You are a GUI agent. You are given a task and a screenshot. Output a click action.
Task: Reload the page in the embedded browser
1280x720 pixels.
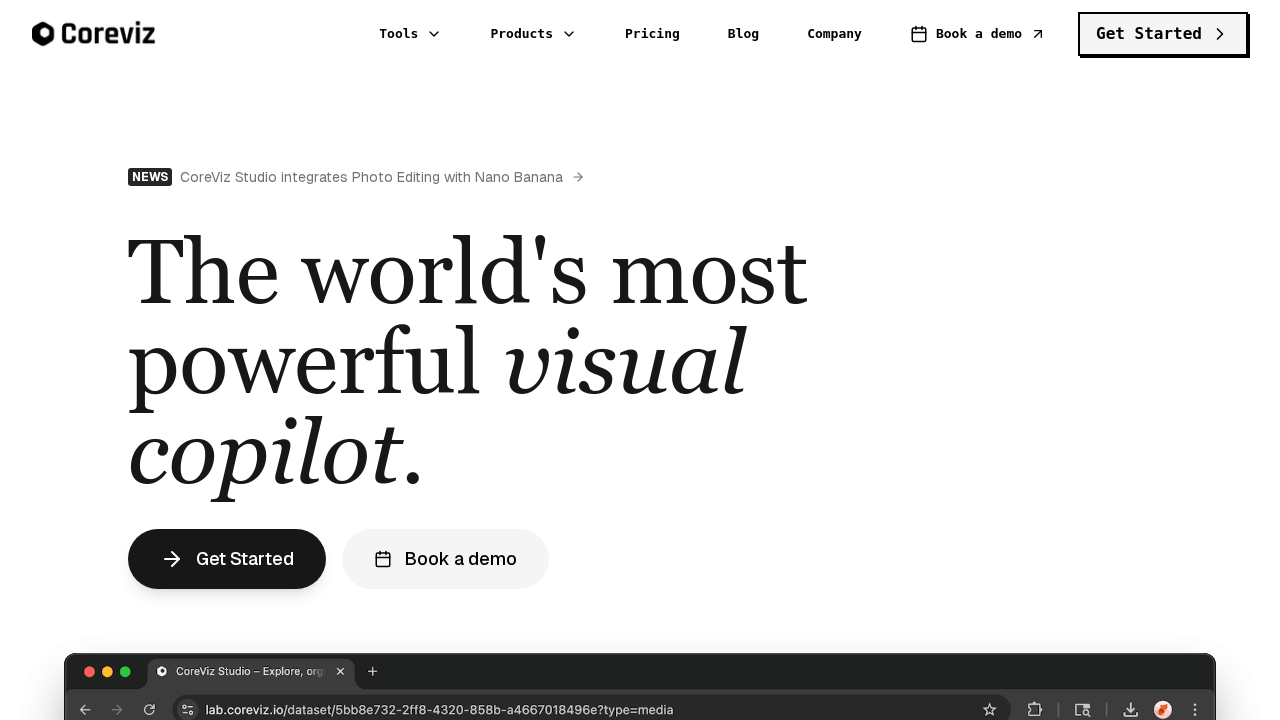coord(149,709)
